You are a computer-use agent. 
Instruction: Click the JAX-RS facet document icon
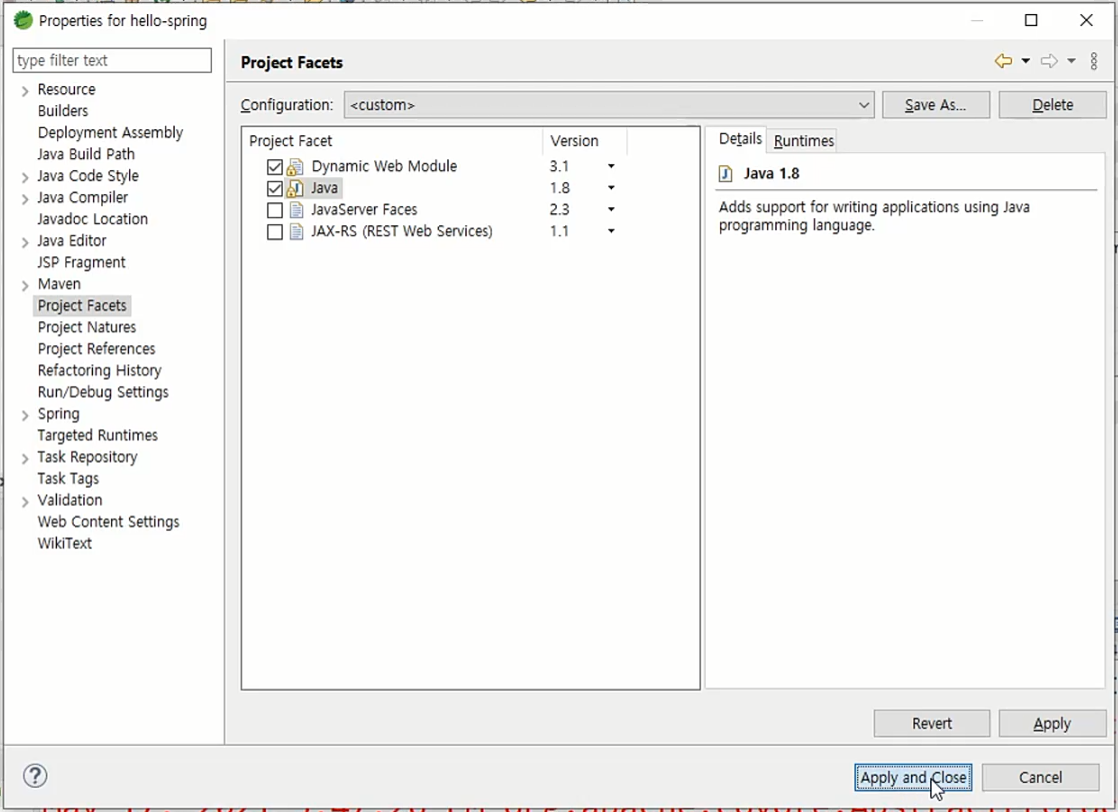coord(296,232)
